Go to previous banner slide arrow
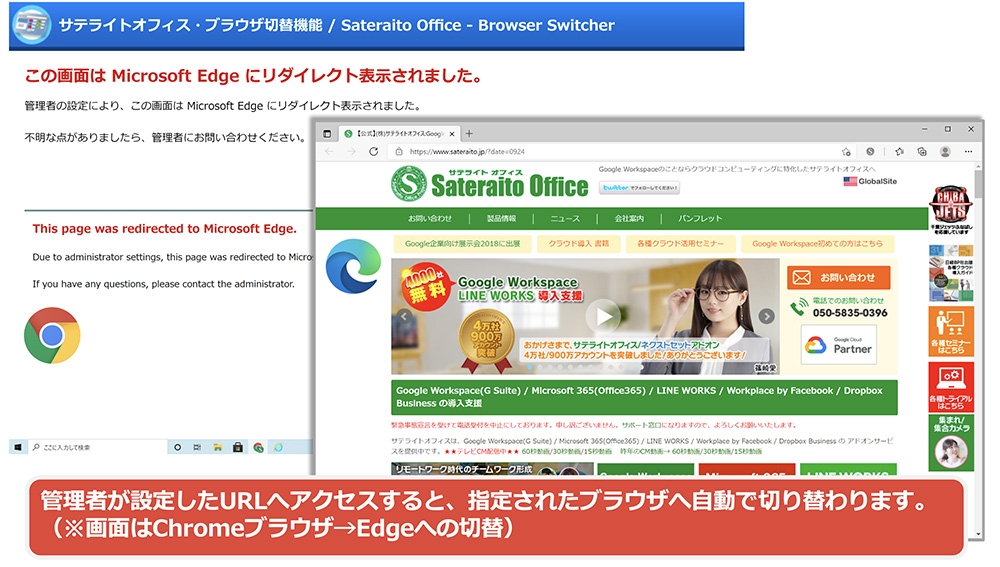Screen dimensions: 1000x567 tap(404, 316)
